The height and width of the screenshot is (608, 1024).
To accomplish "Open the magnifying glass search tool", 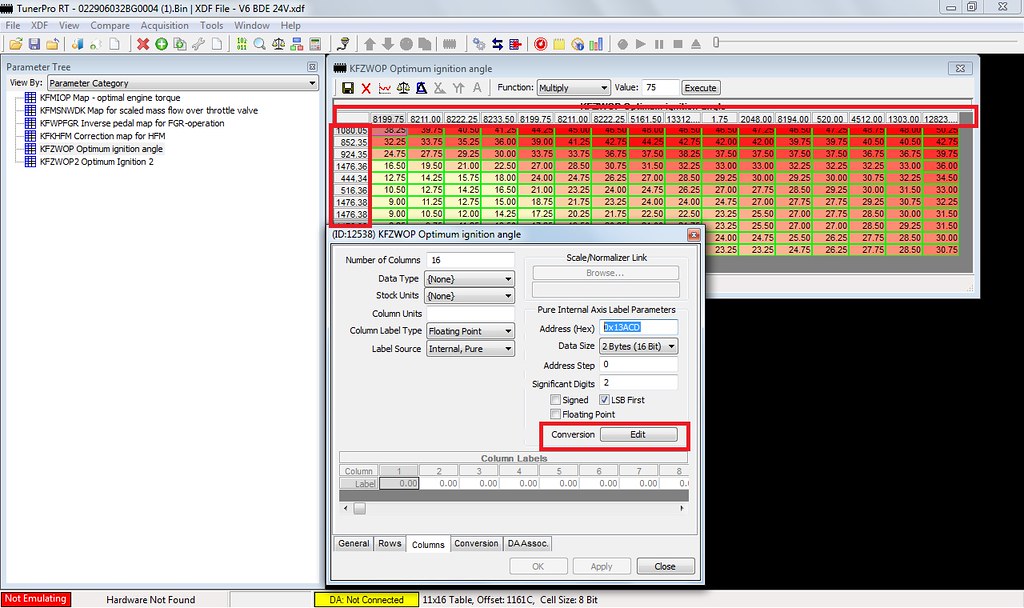I will tap(260, 44).
